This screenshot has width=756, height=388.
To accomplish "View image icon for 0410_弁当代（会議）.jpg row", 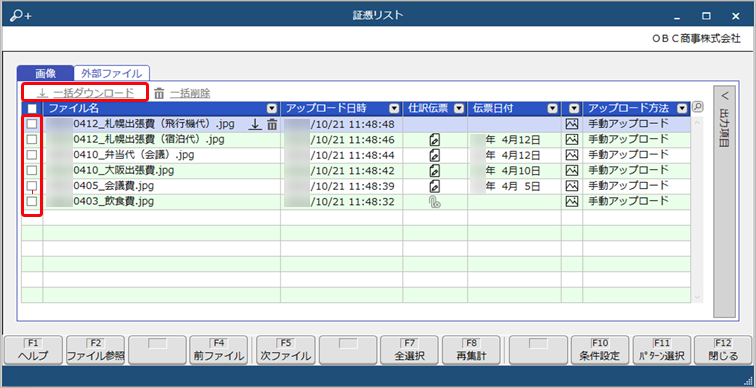I will click(571, 155).
